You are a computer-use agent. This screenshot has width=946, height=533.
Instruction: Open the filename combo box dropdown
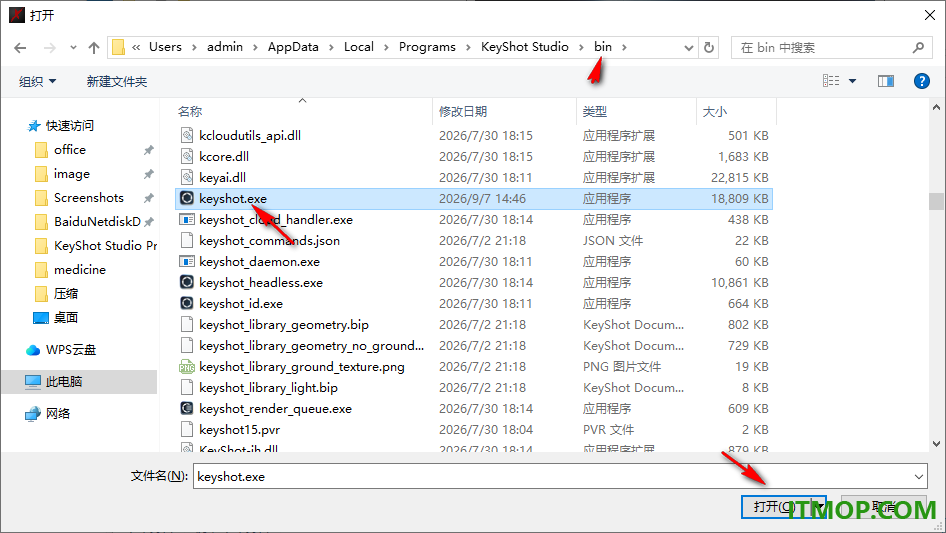point(918,476)
